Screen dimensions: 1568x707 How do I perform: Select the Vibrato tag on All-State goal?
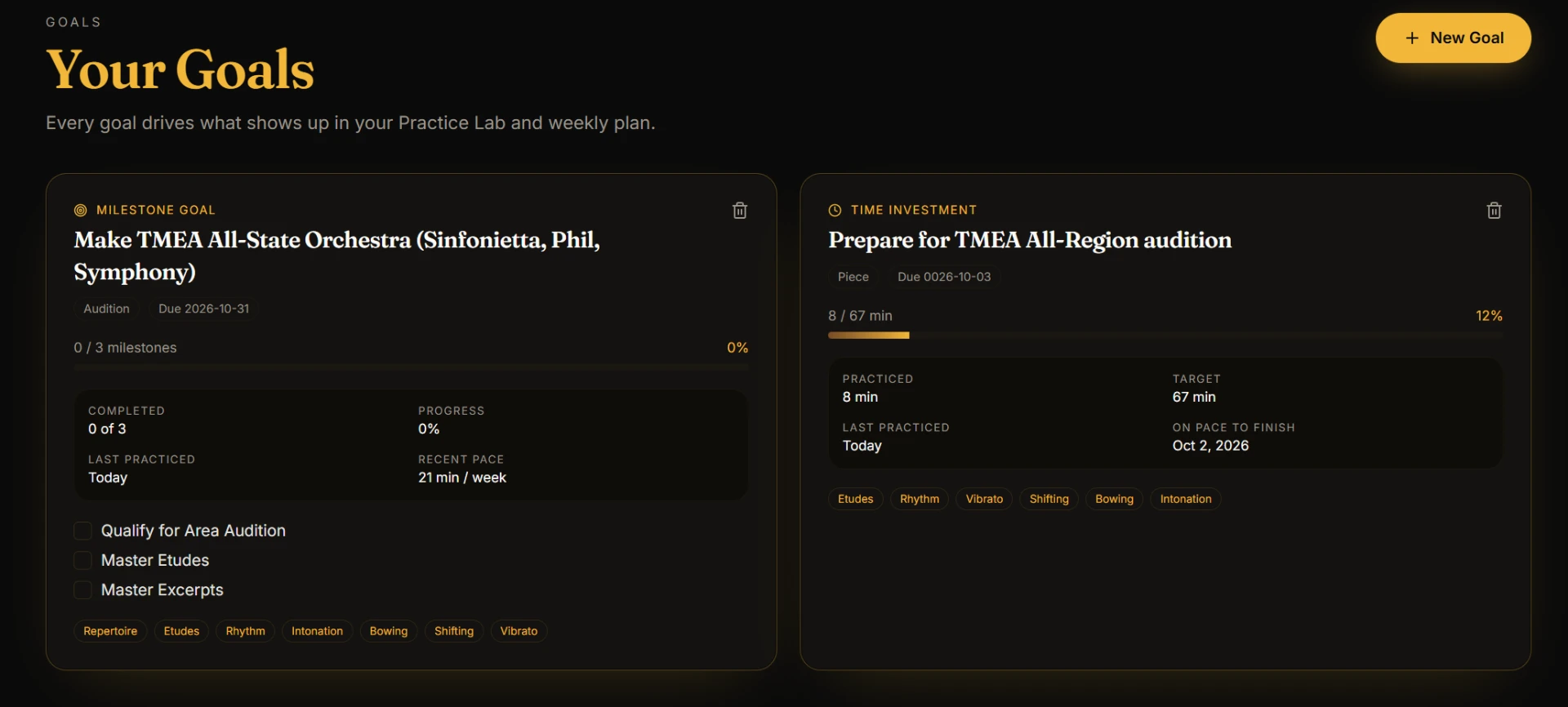[519, 631]
